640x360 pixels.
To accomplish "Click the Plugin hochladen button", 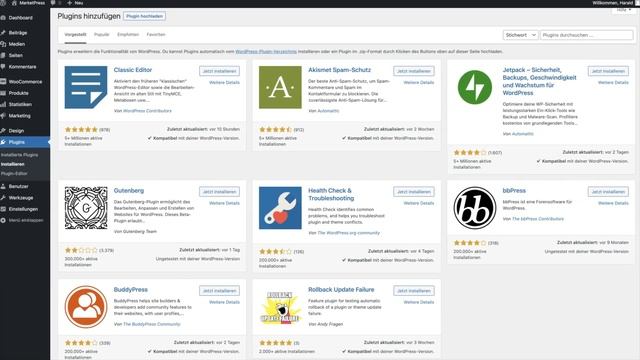I will (144, 16).
